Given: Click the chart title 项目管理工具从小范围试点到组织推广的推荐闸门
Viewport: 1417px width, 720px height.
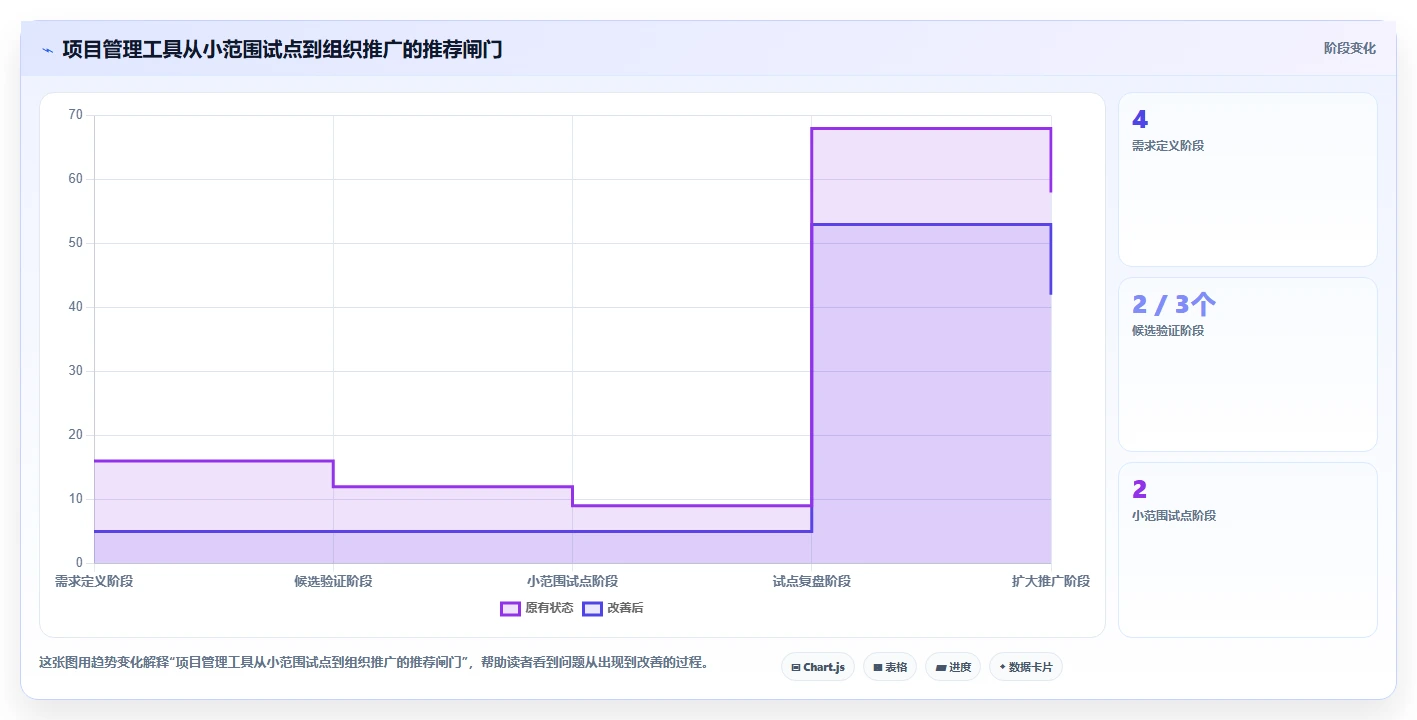Looking at the screenshot, I should pos(282,49).
